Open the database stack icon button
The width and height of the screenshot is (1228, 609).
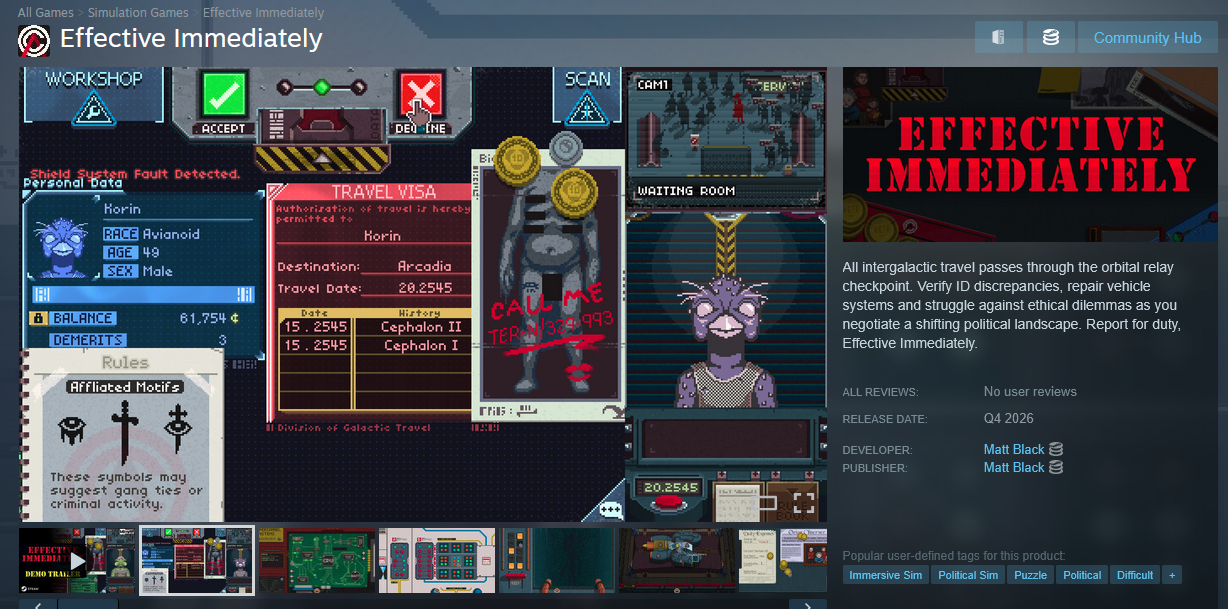(x=1051, y=37)
